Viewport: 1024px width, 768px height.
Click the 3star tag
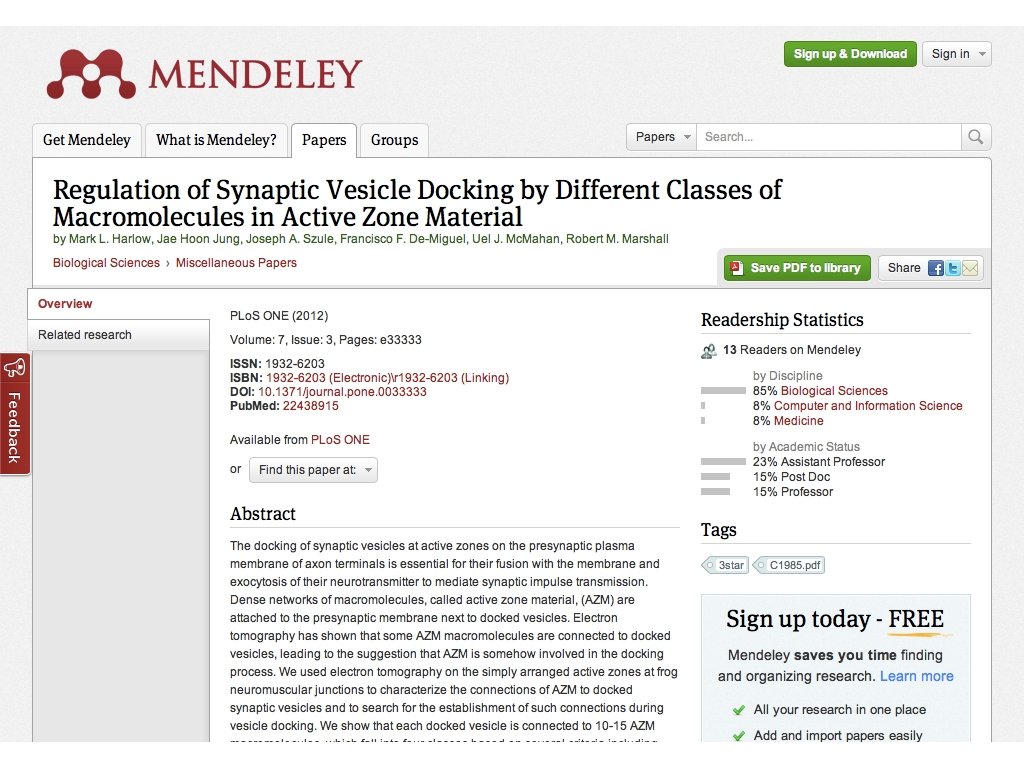726,565
